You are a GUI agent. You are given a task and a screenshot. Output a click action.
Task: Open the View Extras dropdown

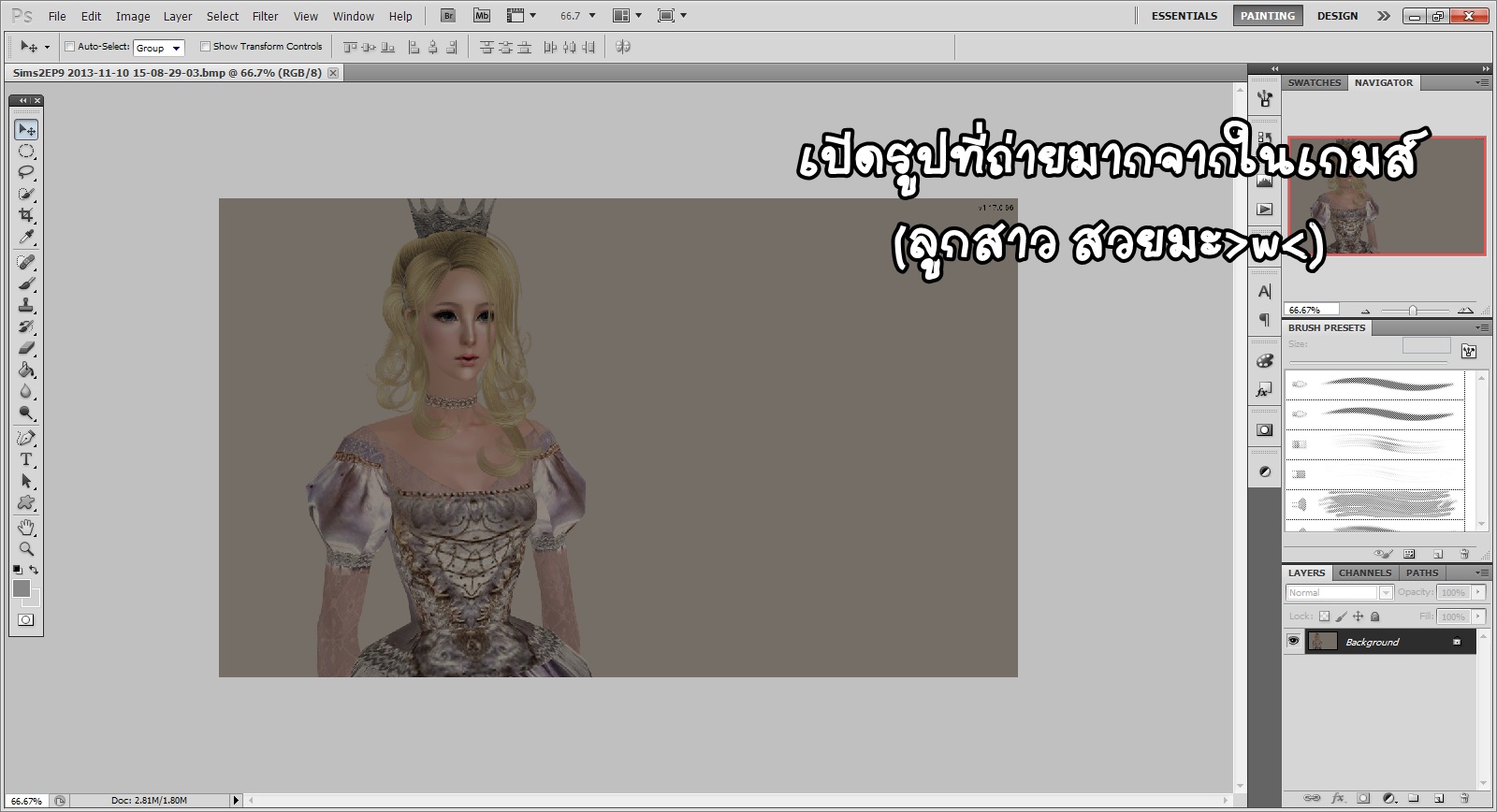pos(520,16)
